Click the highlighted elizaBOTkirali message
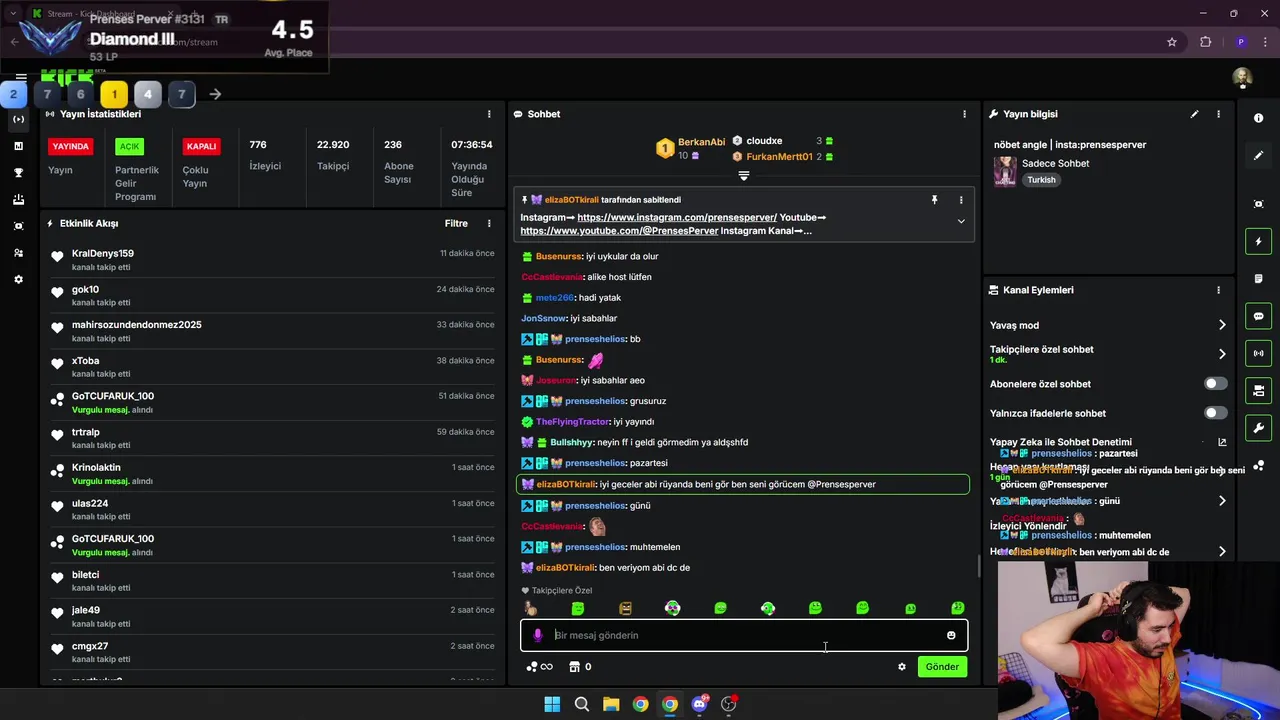This screenshot has width=1280, height=720. [743, 484]
